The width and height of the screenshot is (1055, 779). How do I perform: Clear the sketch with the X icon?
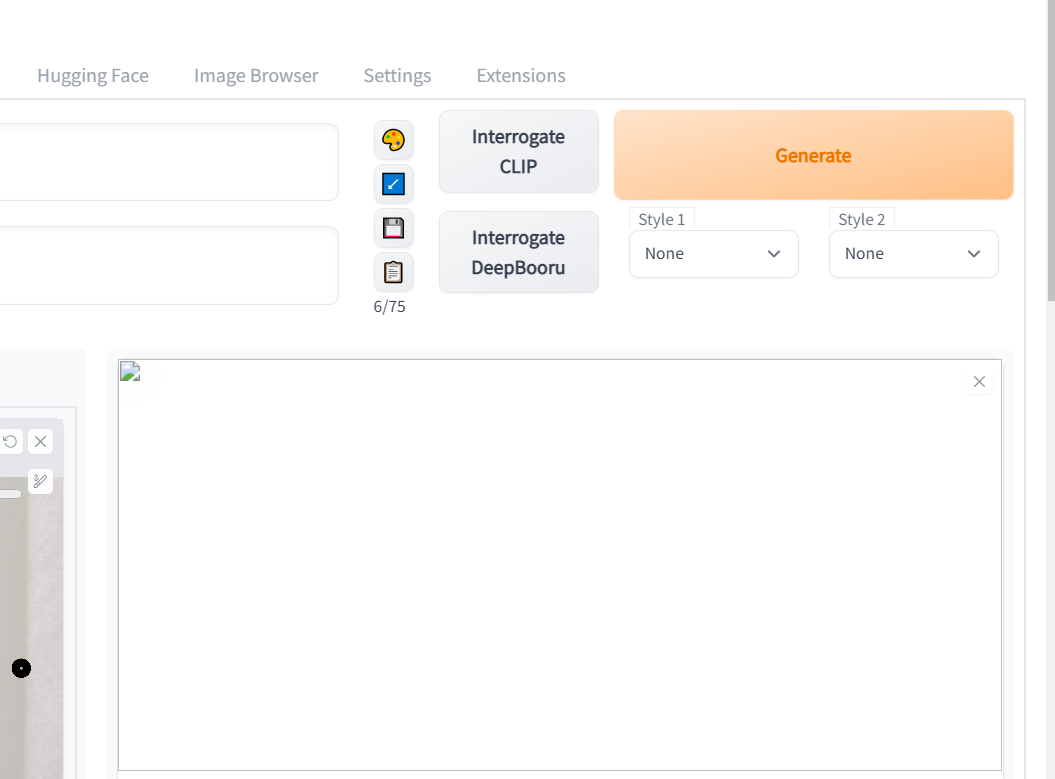[x=40, y=441]
